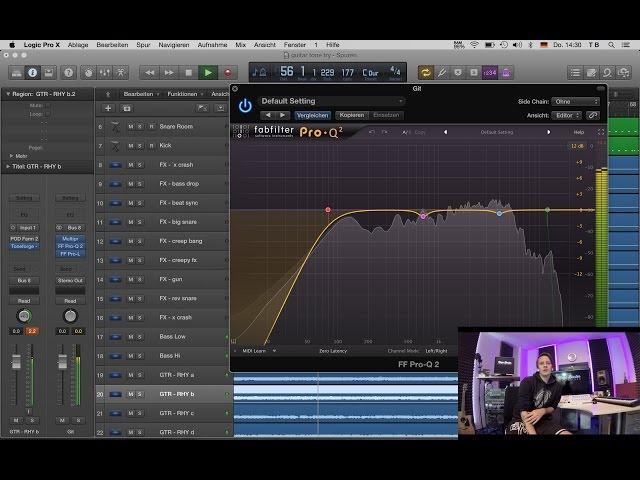Open the Mixer icon in toolbar
This screenshot has height=480, width=640.
(104, 73)
